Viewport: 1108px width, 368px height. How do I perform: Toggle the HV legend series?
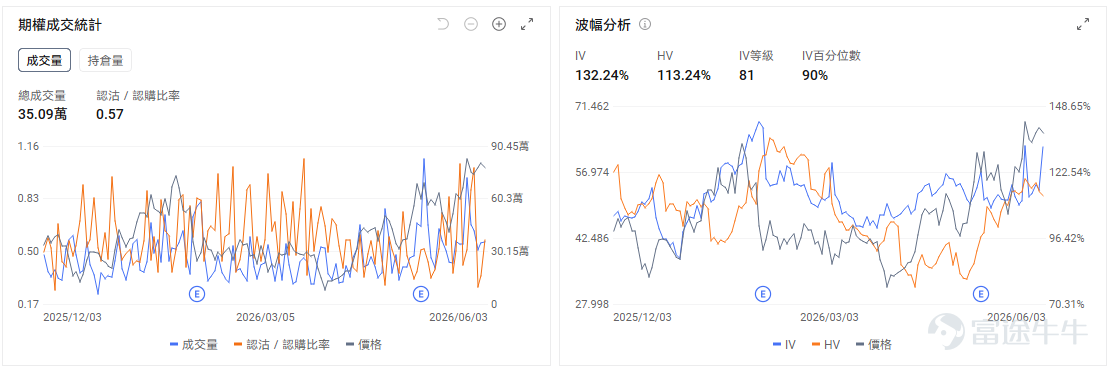pyautogui.click(x=826, y=345)
